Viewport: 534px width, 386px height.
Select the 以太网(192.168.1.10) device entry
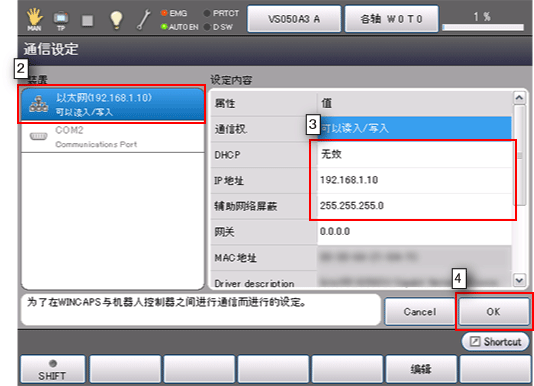coord(112,105)
